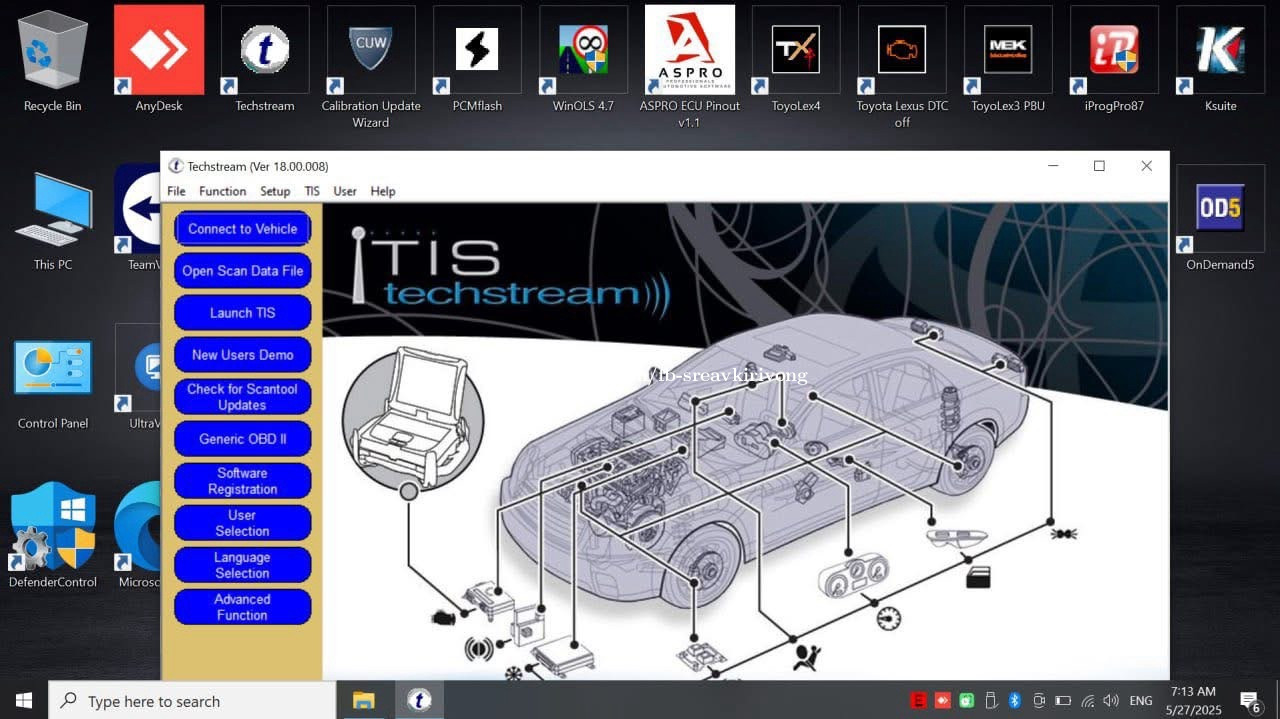Screen dimensions: 1280x719
Task: Click the Connect to Vehicle button
Action: pyautogui.click(x=243, y=229)
